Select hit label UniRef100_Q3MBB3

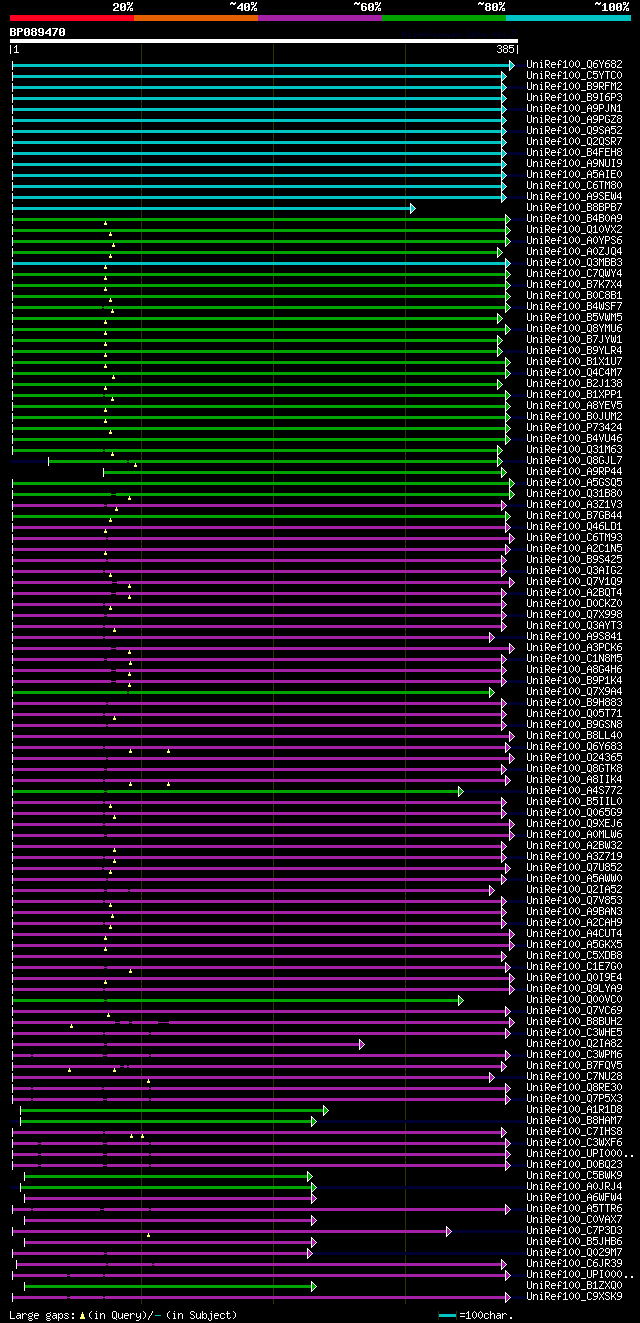[x=575, y=263]
